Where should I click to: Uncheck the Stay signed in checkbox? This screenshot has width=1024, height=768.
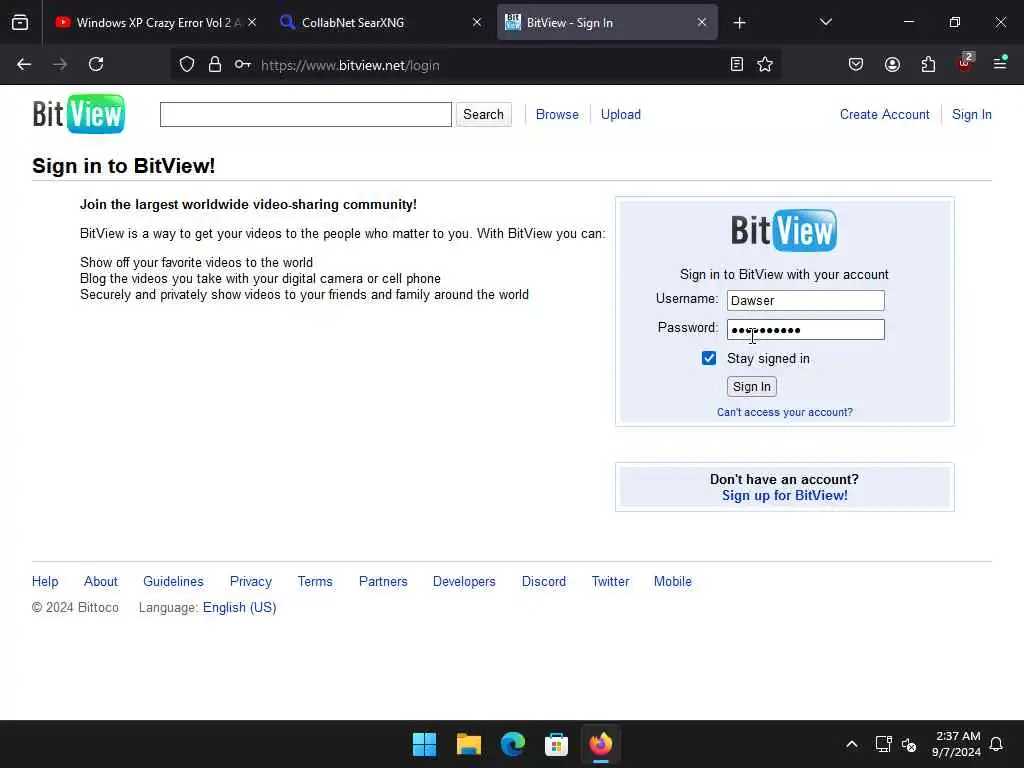pyautogui.click(x=709, y=359)
